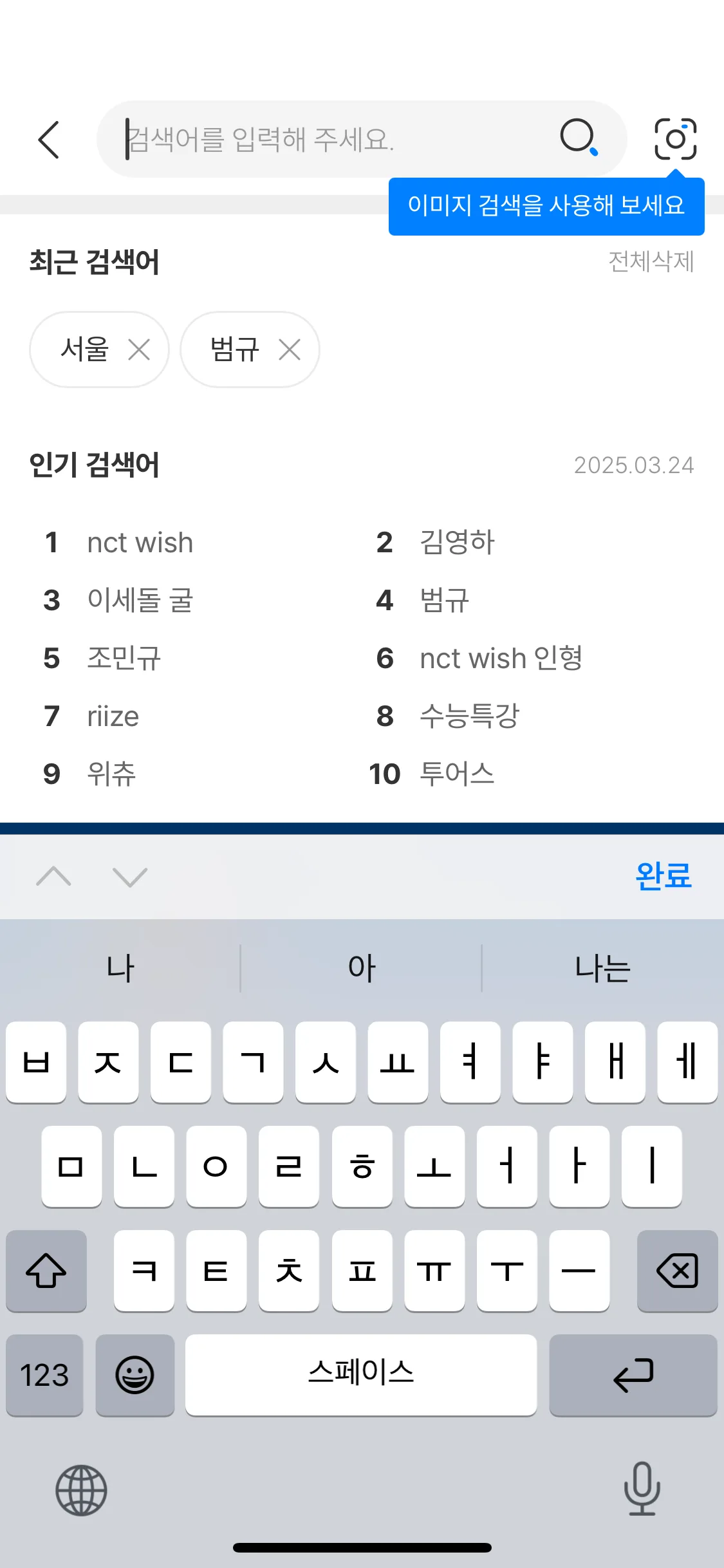Tap the magnifying glass search icon
Image resolution: width=724 pixels, height=1568 pixels.
[x=579, y=137]
